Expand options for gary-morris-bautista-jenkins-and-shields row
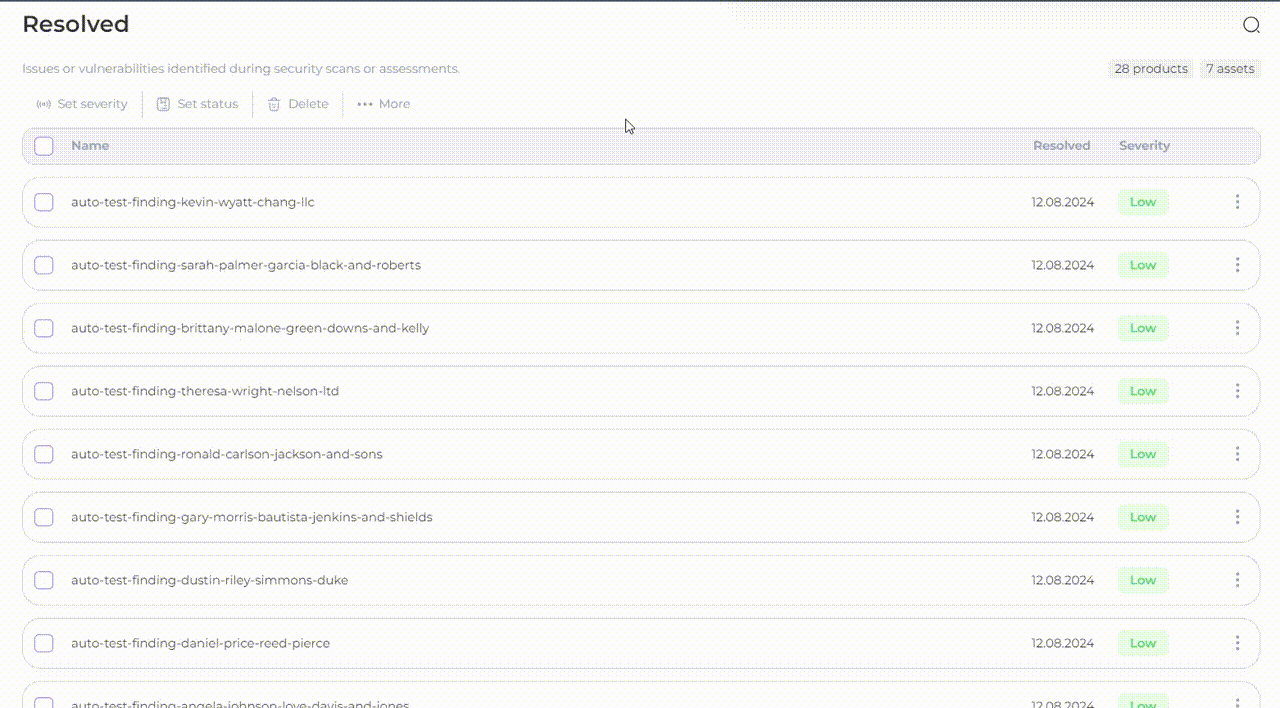1280x708 pixels. pyautogui.click(x=1237, y=517)
